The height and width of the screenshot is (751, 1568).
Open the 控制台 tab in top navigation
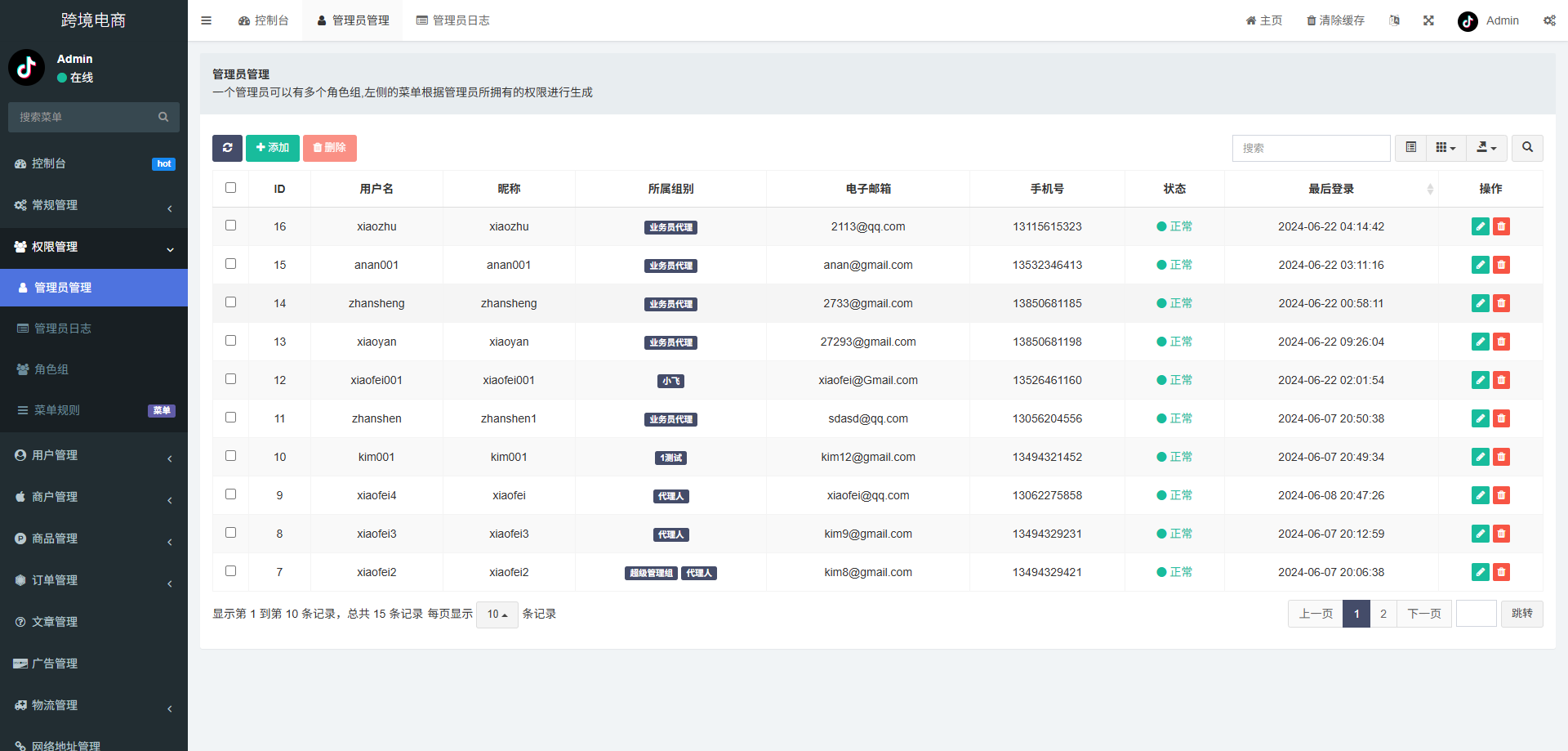click(263, 20)
